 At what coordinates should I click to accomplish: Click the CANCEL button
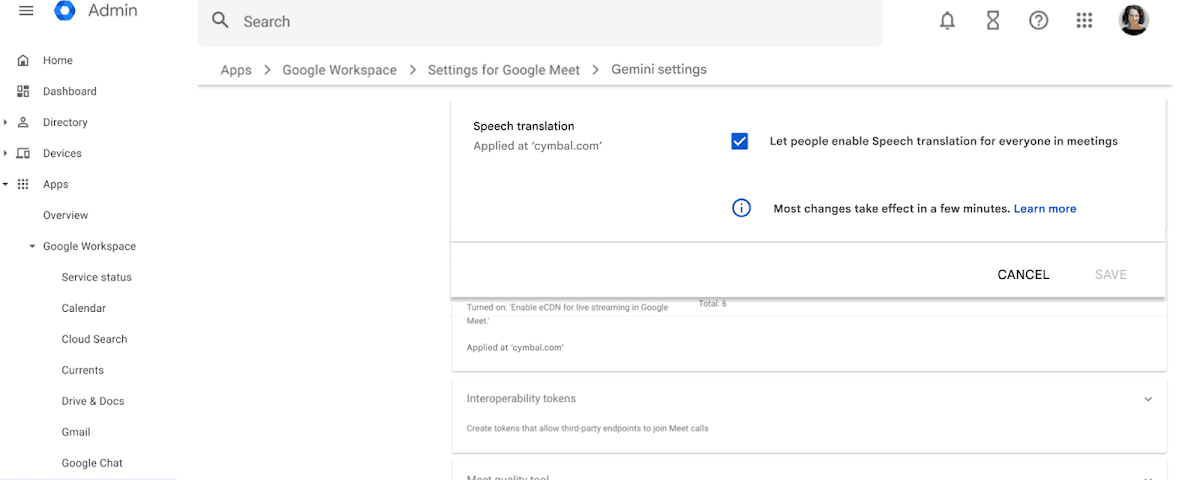pyautogui.click(x=1023, y=274)
